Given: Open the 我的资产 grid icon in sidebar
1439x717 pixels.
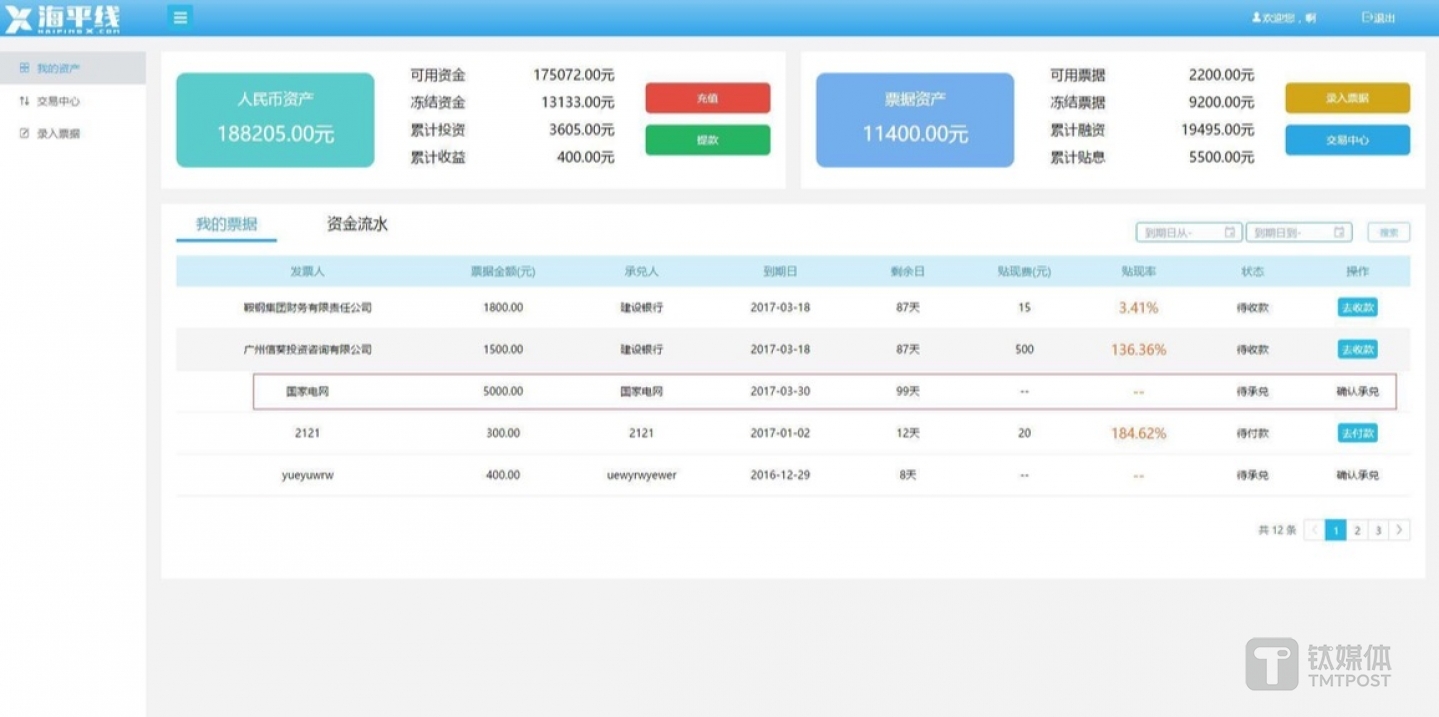Looking at the screenshot, I should click(x=23, y=68).
